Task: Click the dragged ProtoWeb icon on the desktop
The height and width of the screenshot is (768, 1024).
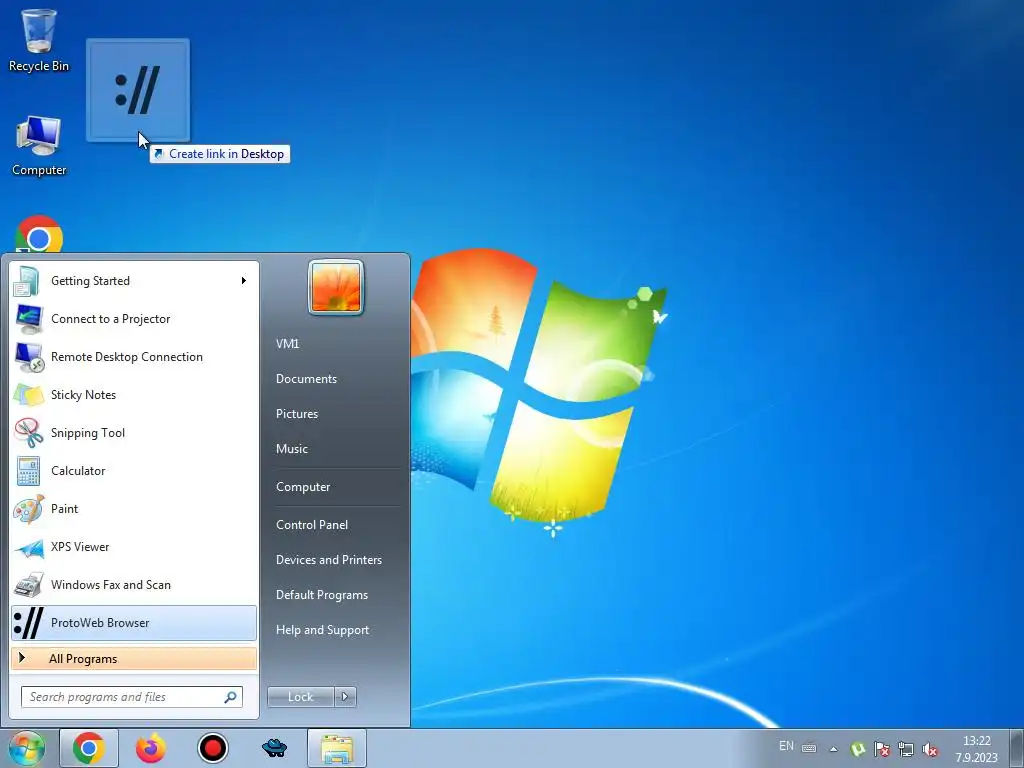Action: click(x=138, y=90)
